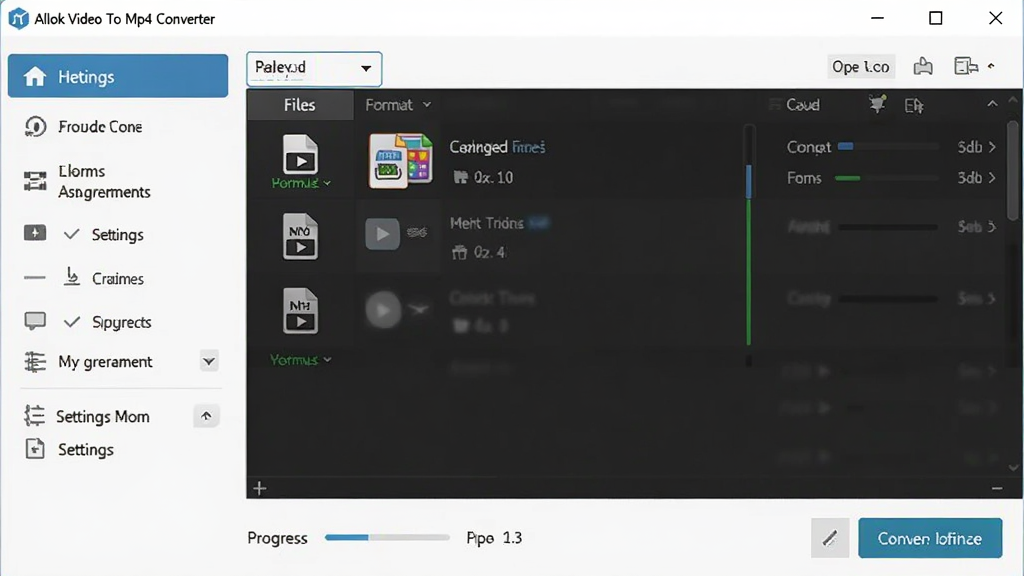Click the gift icon beside 0z. 4

[x=460, y=252]
